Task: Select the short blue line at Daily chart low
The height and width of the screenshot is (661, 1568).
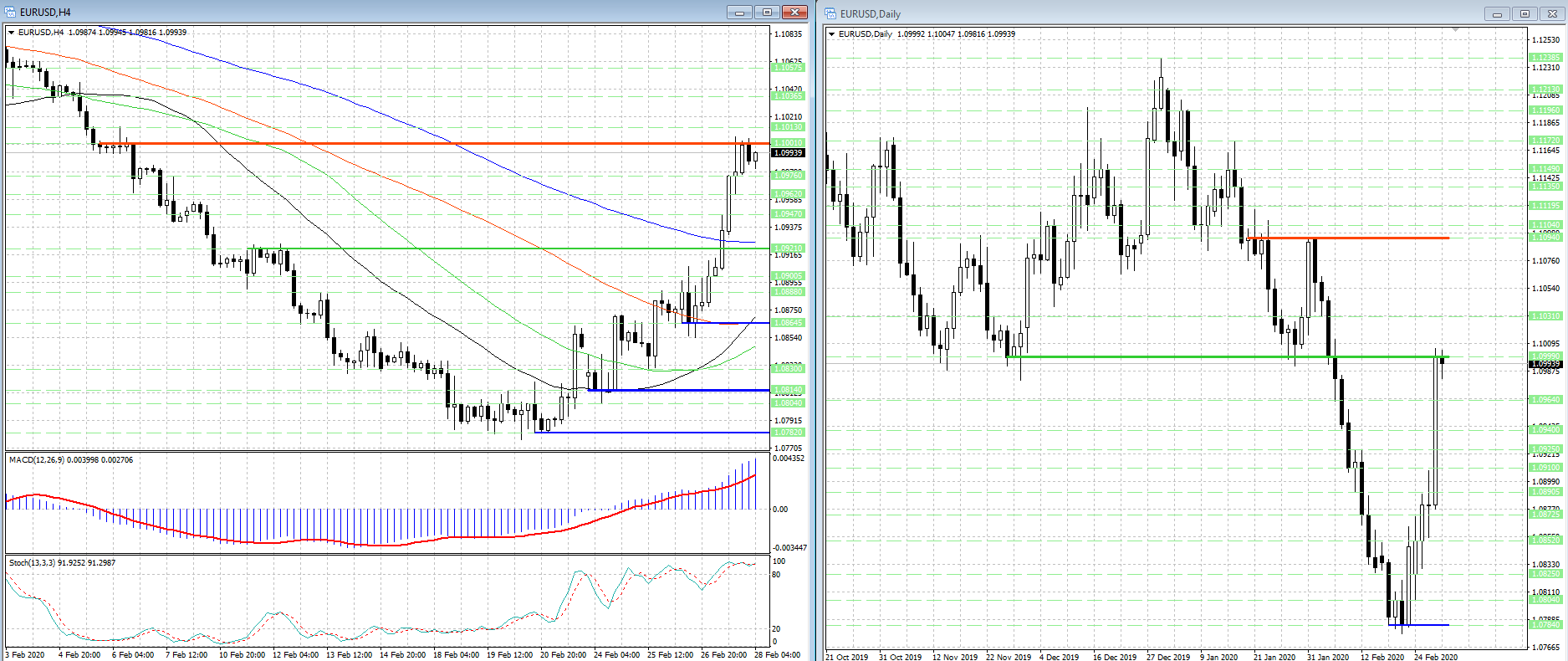Action: coord(1419,625)
